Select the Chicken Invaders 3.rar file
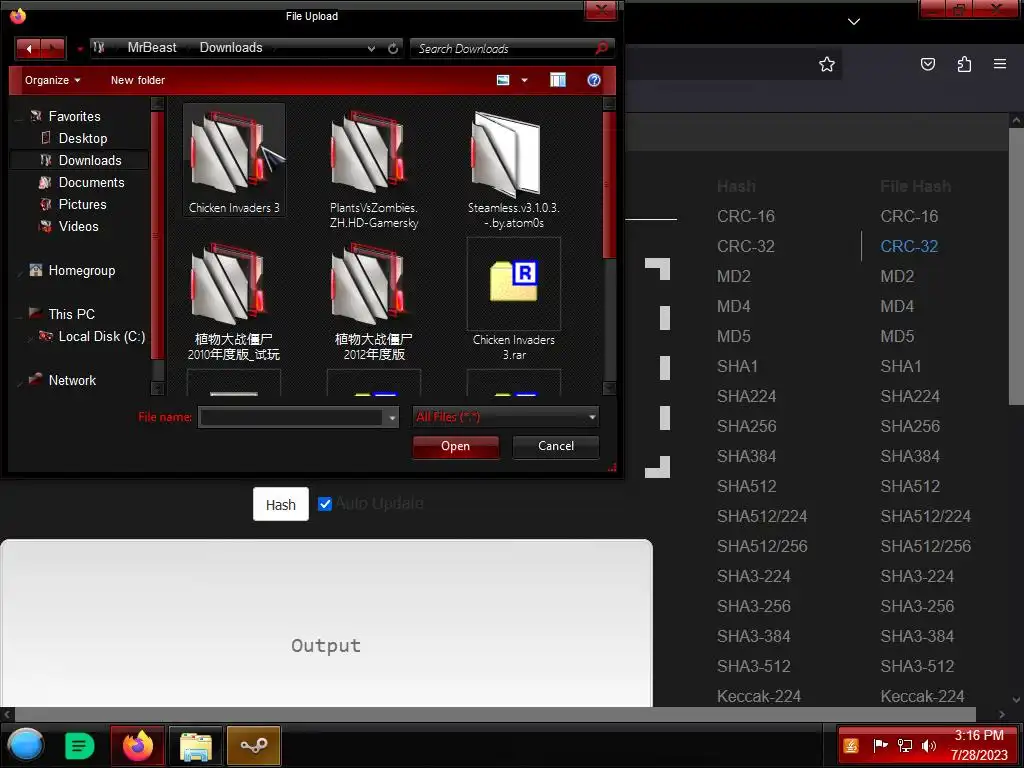Viewport: 1024px width, 768px height. [x=513, y=300]
